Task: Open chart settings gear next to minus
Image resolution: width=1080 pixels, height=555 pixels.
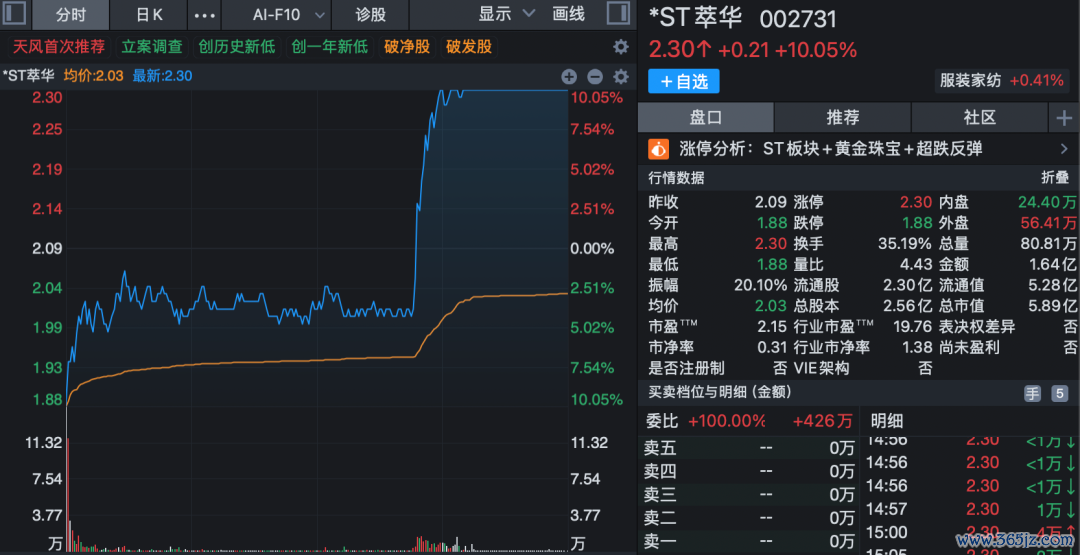Action: pyautogui.click(x=621, y=76)
